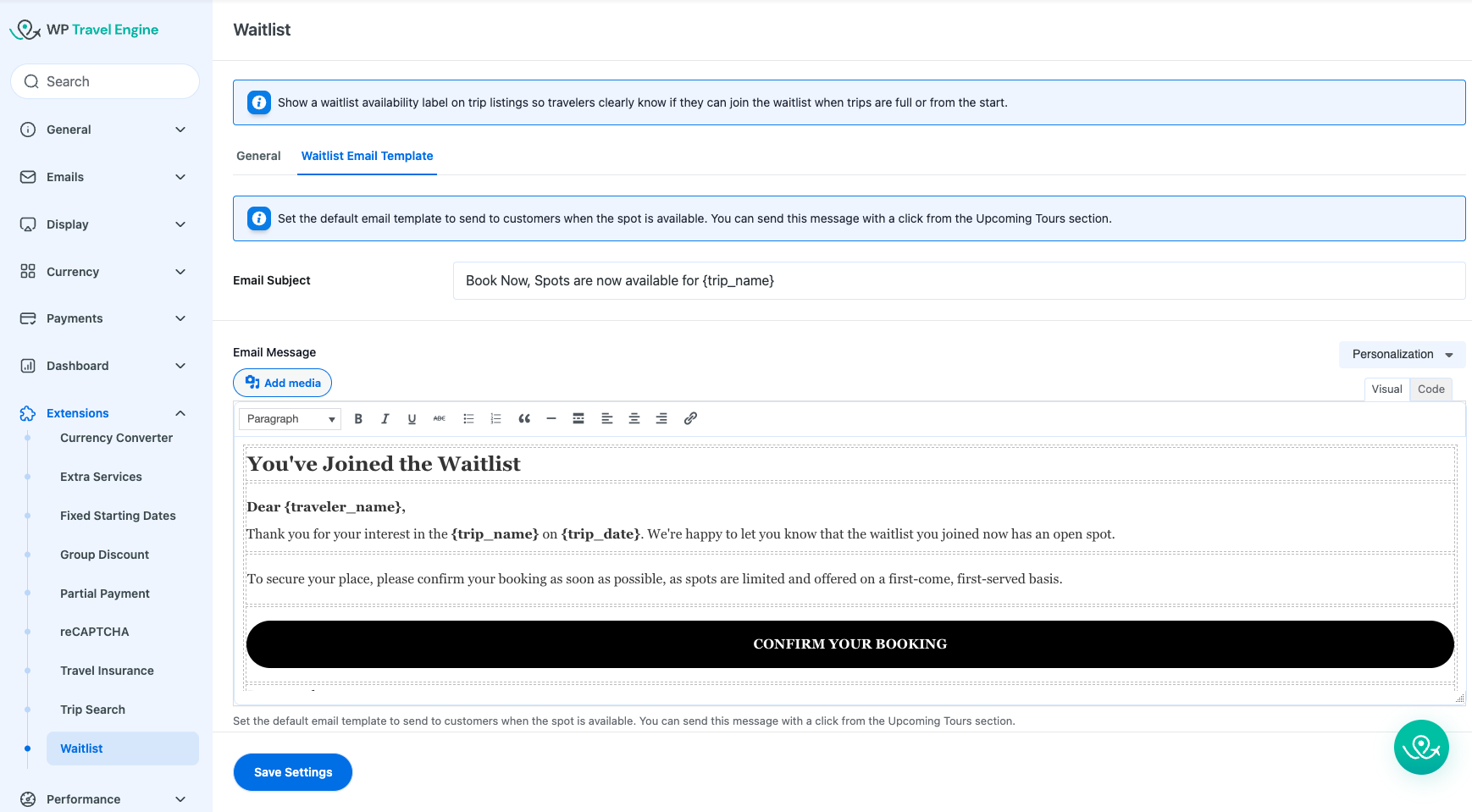
Task: Apply blockquote formatting
Action: [524, 418]
